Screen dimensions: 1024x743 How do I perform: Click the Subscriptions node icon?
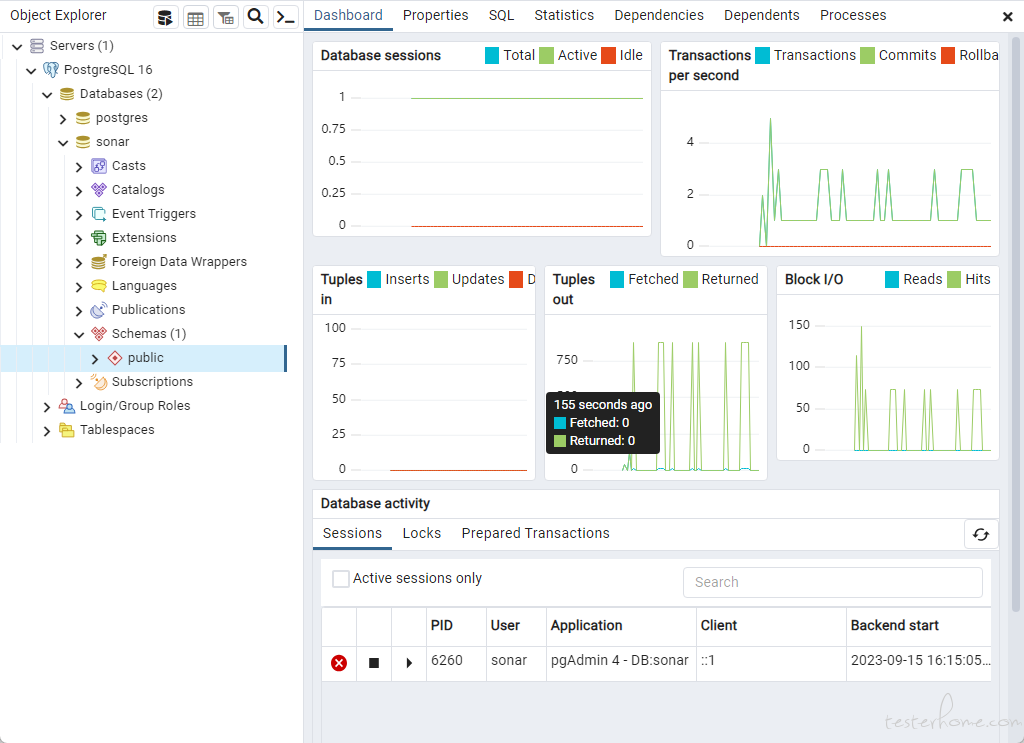(x=99, y=382)
